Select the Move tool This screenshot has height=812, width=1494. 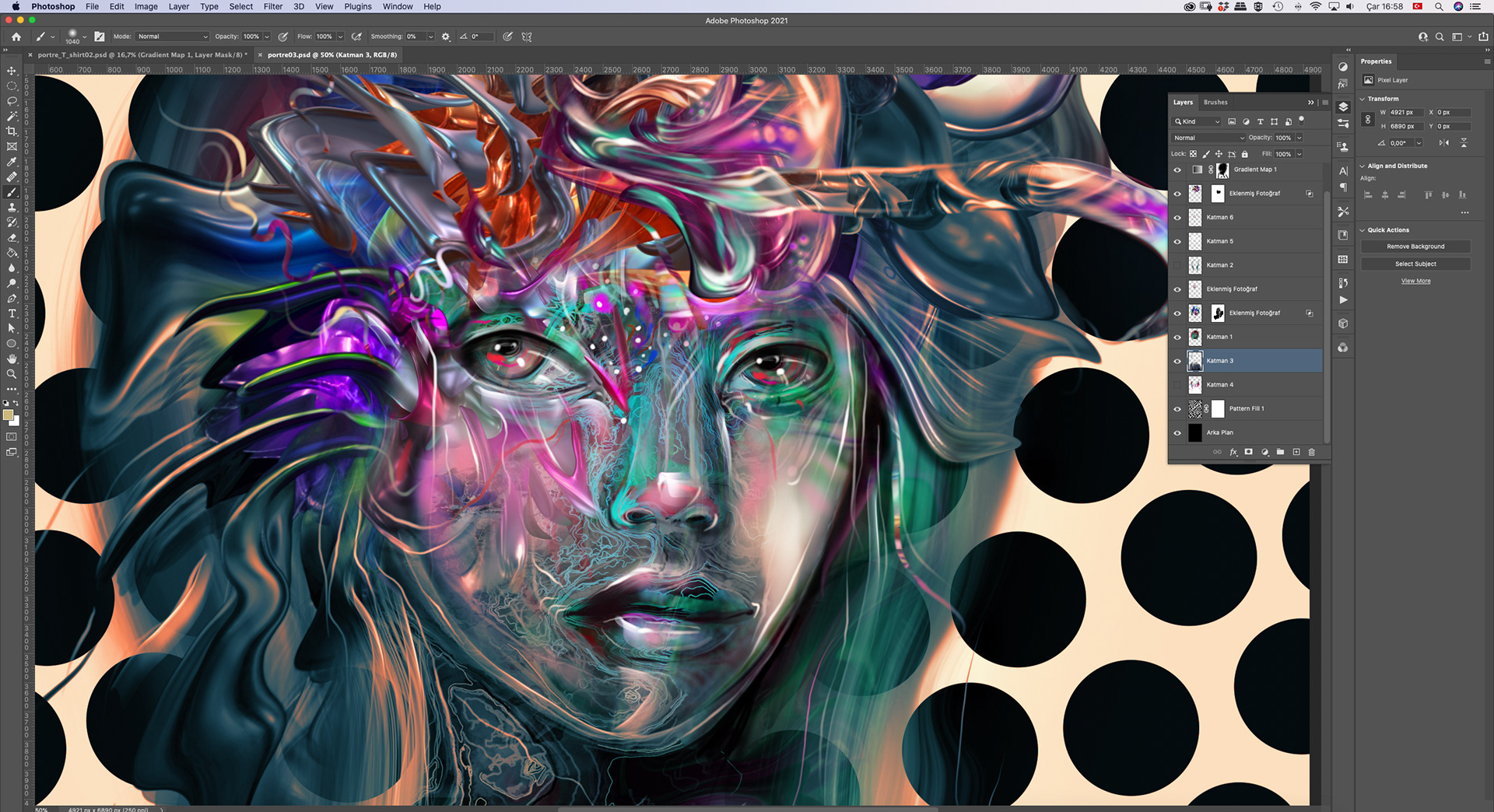tap(12, 71)
